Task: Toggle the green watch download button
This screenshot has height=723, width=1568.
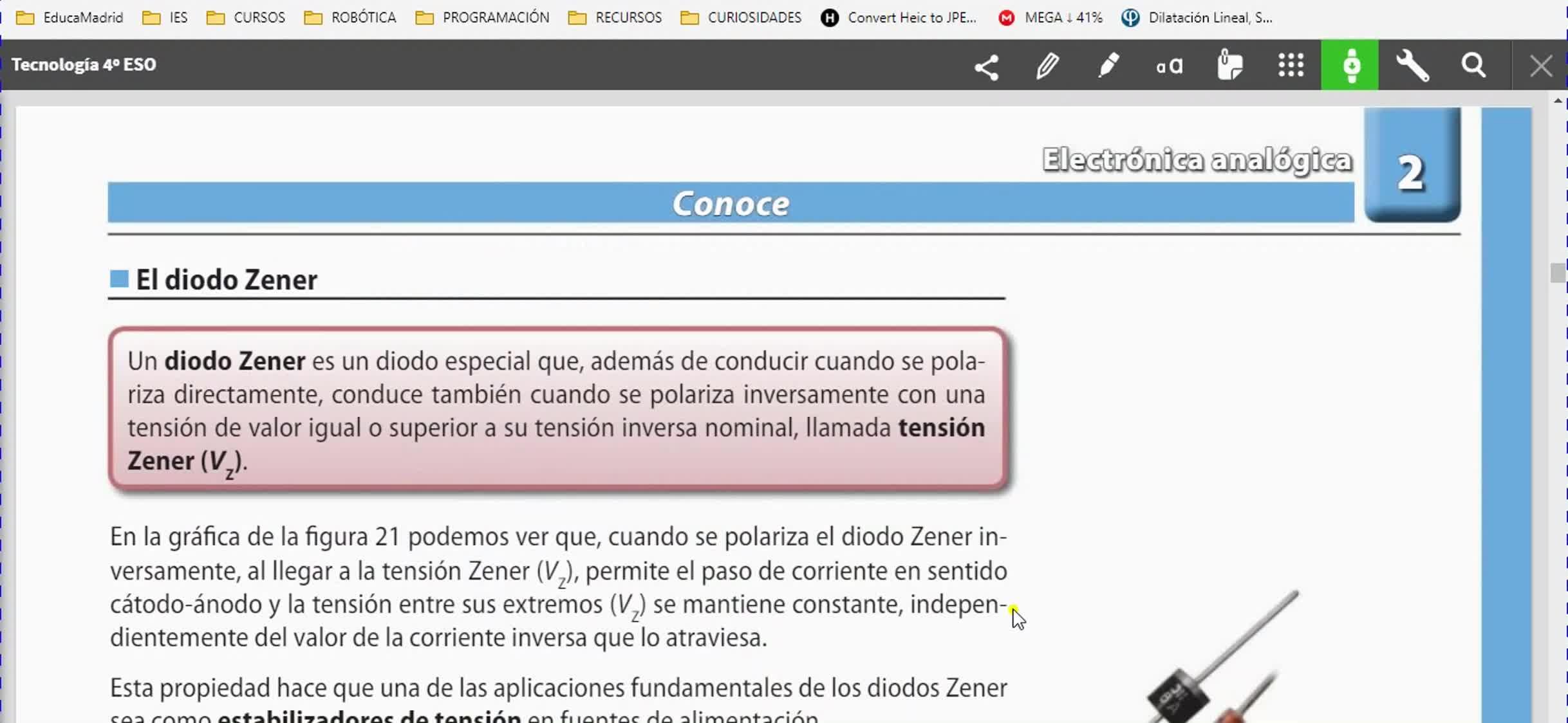Action: [1350, 66]
